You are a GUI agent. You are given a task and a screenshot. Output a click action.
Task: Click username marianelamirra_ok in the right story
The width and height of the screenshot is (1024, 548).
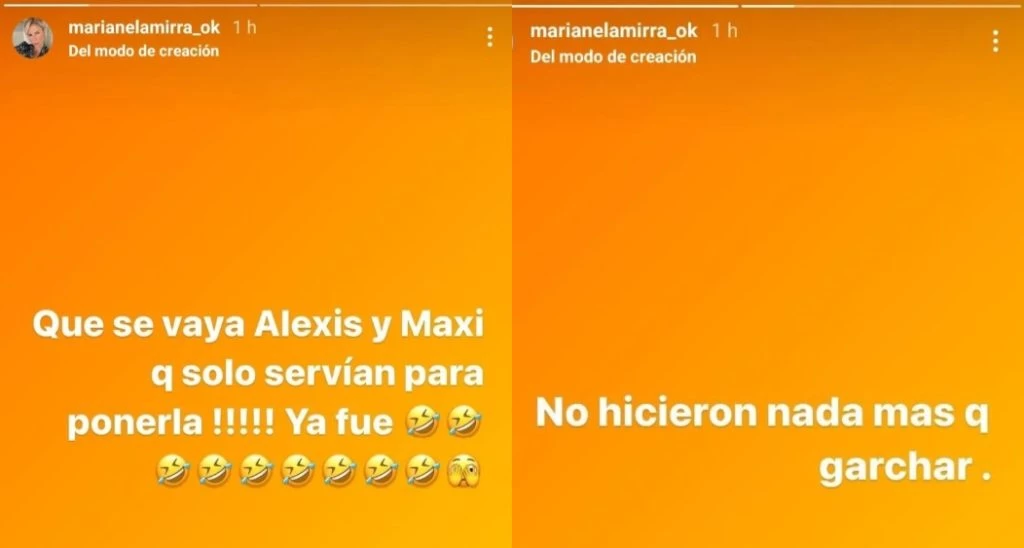tap(614, 31)
